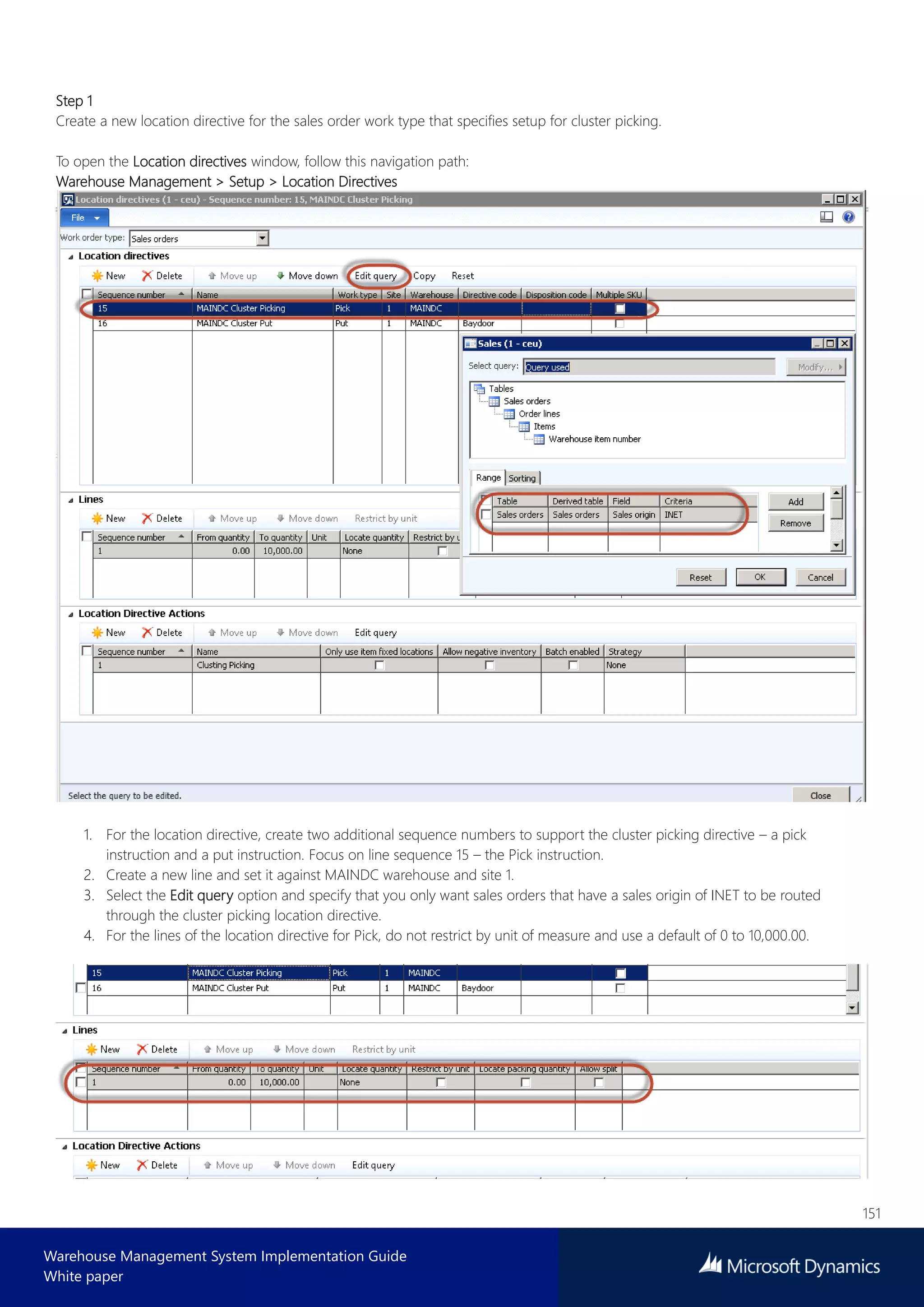Image resolution: width=924 pixels, height=1307 pixels.
Task: Toggle Multiple SKU checkbox for sequence 16
Action: coord(620,323)
